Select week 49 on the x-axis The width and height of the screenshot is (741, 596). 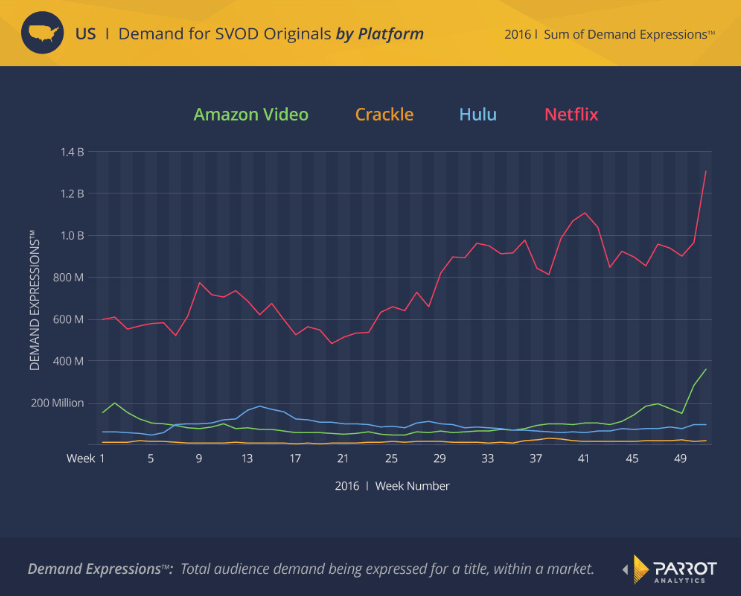[x=680, y=458]
